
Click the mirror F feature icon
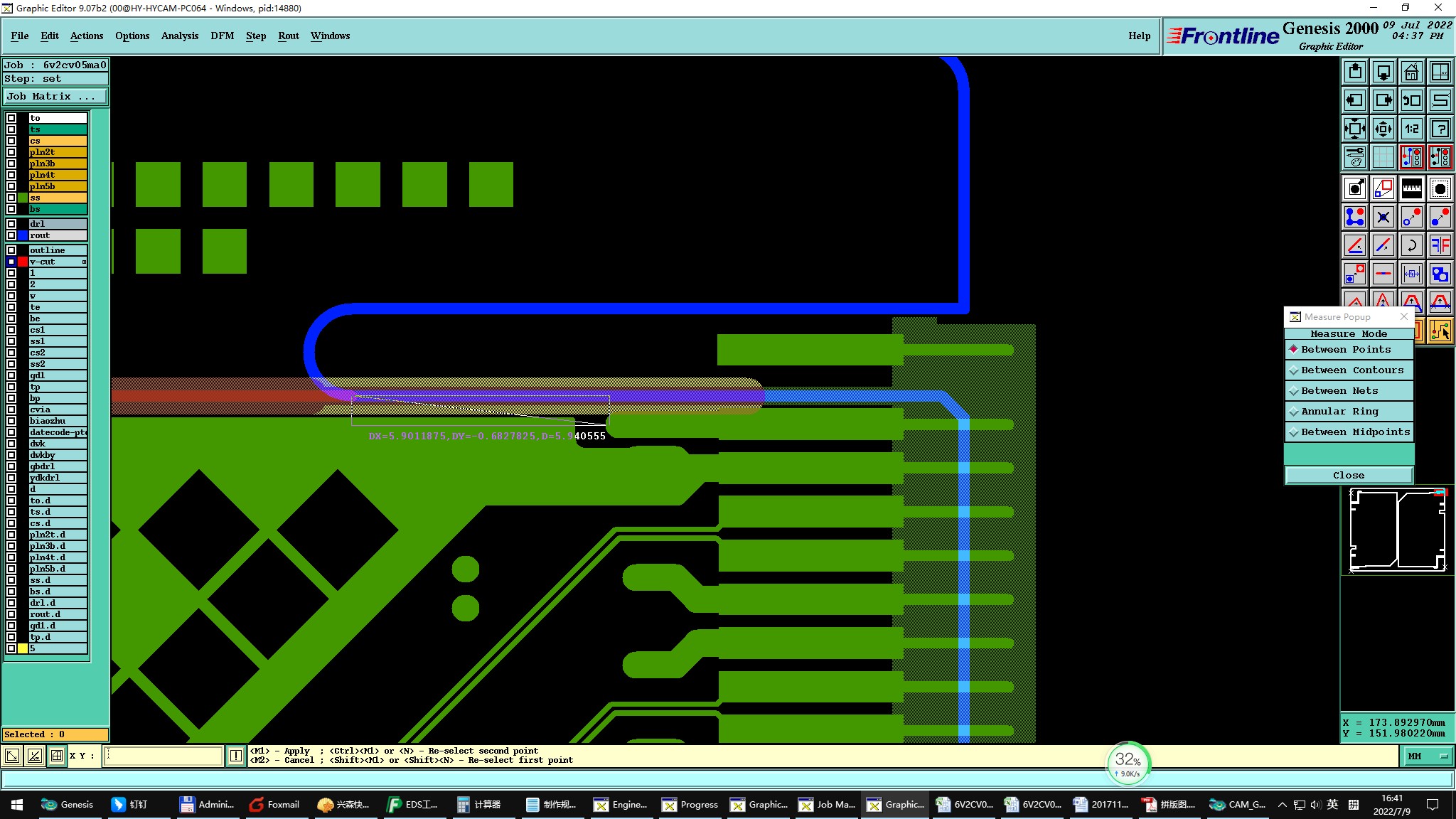coord(1440,245)
